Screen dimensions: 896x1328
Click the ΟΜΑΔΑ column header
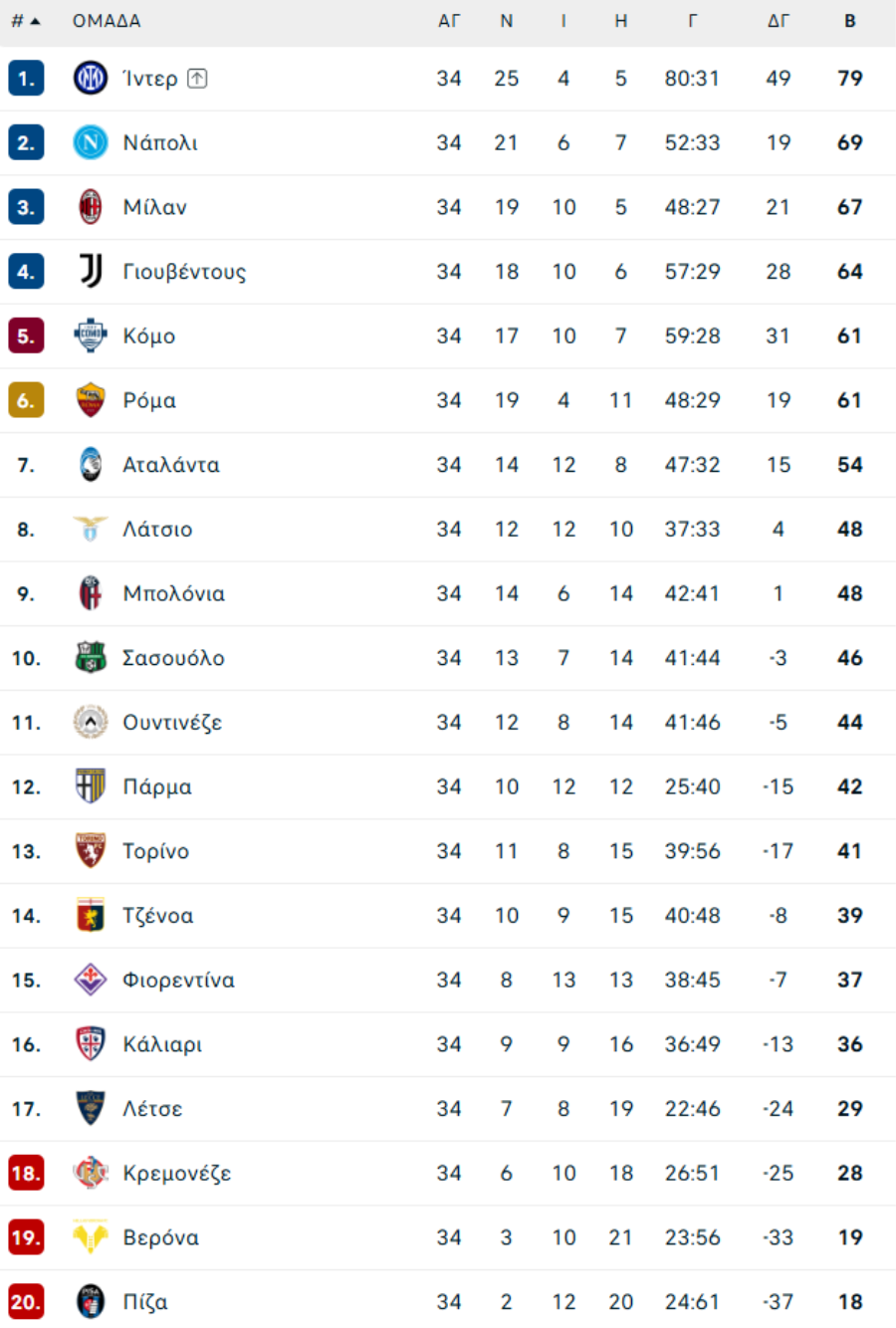tap(107, 21)
